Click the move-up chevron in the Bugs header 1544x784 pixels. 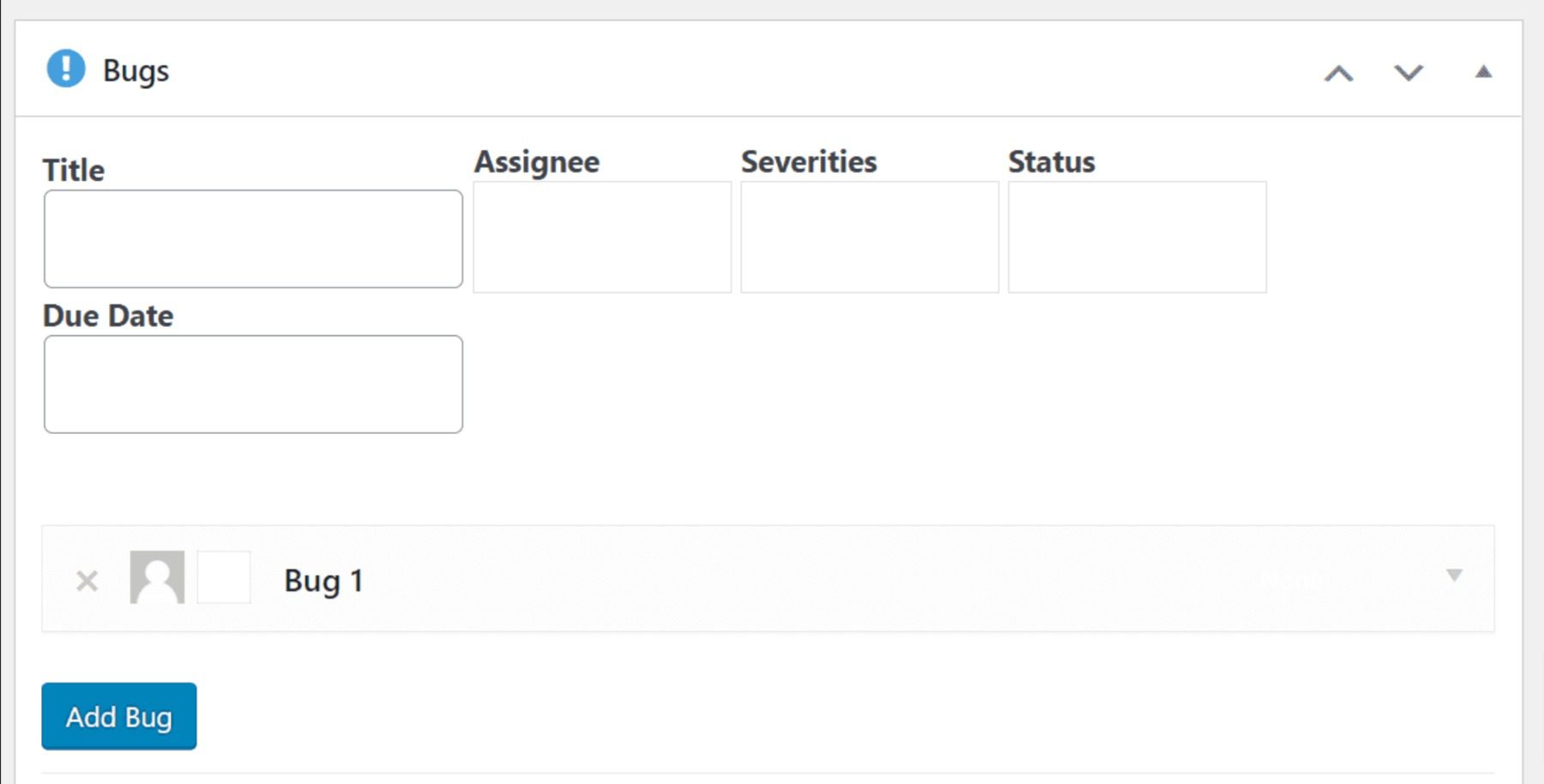[x=1340, y=73]
